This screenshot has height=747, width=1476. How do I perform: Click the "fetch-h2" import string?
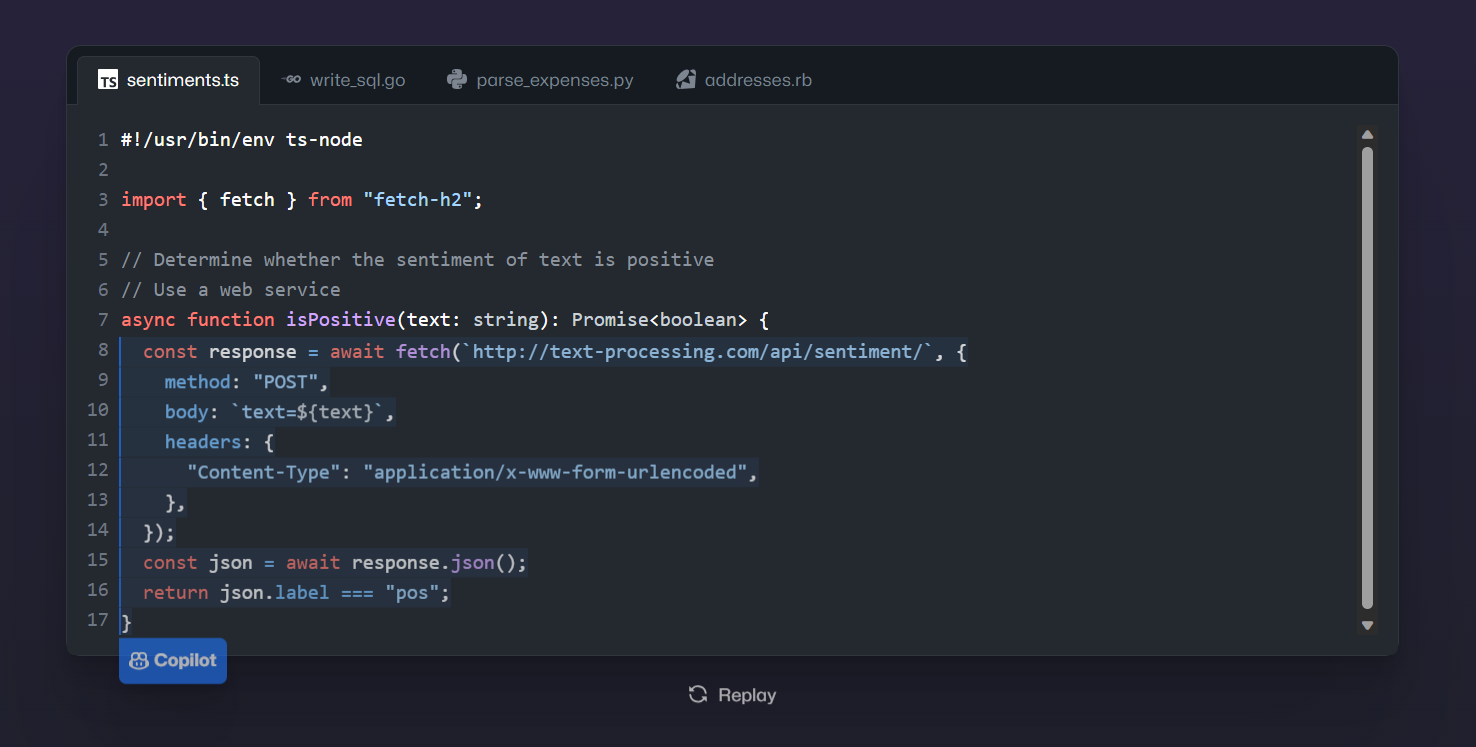417,200
